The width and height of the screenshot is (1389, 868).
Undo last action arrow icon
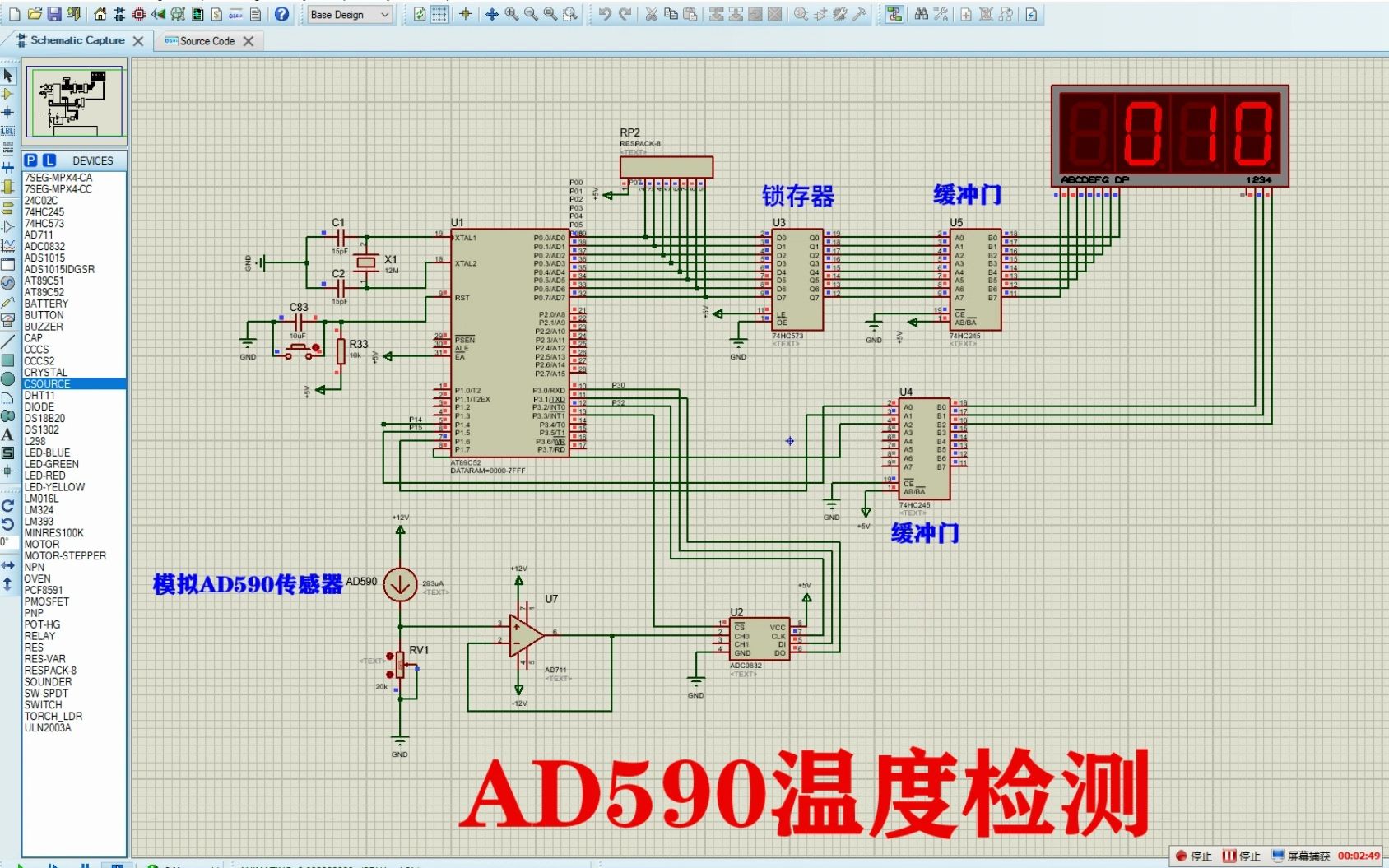click(x=605, y=14)
